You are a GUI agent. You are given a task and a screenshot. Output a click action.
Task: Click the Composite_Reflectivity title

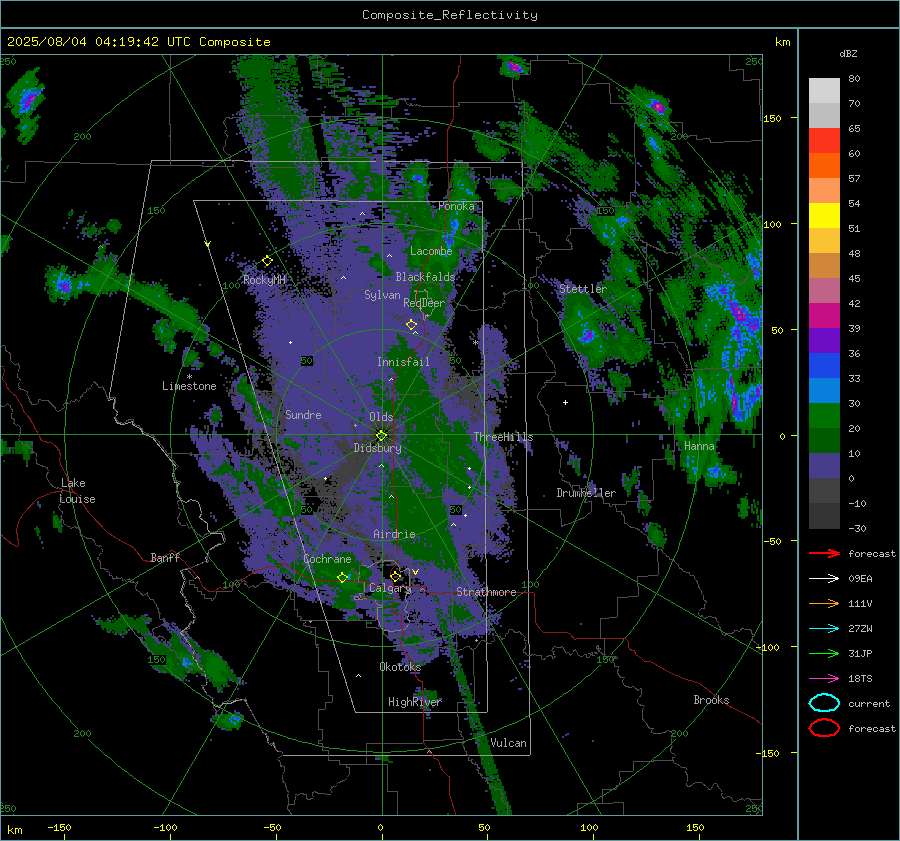click(449, 15)
